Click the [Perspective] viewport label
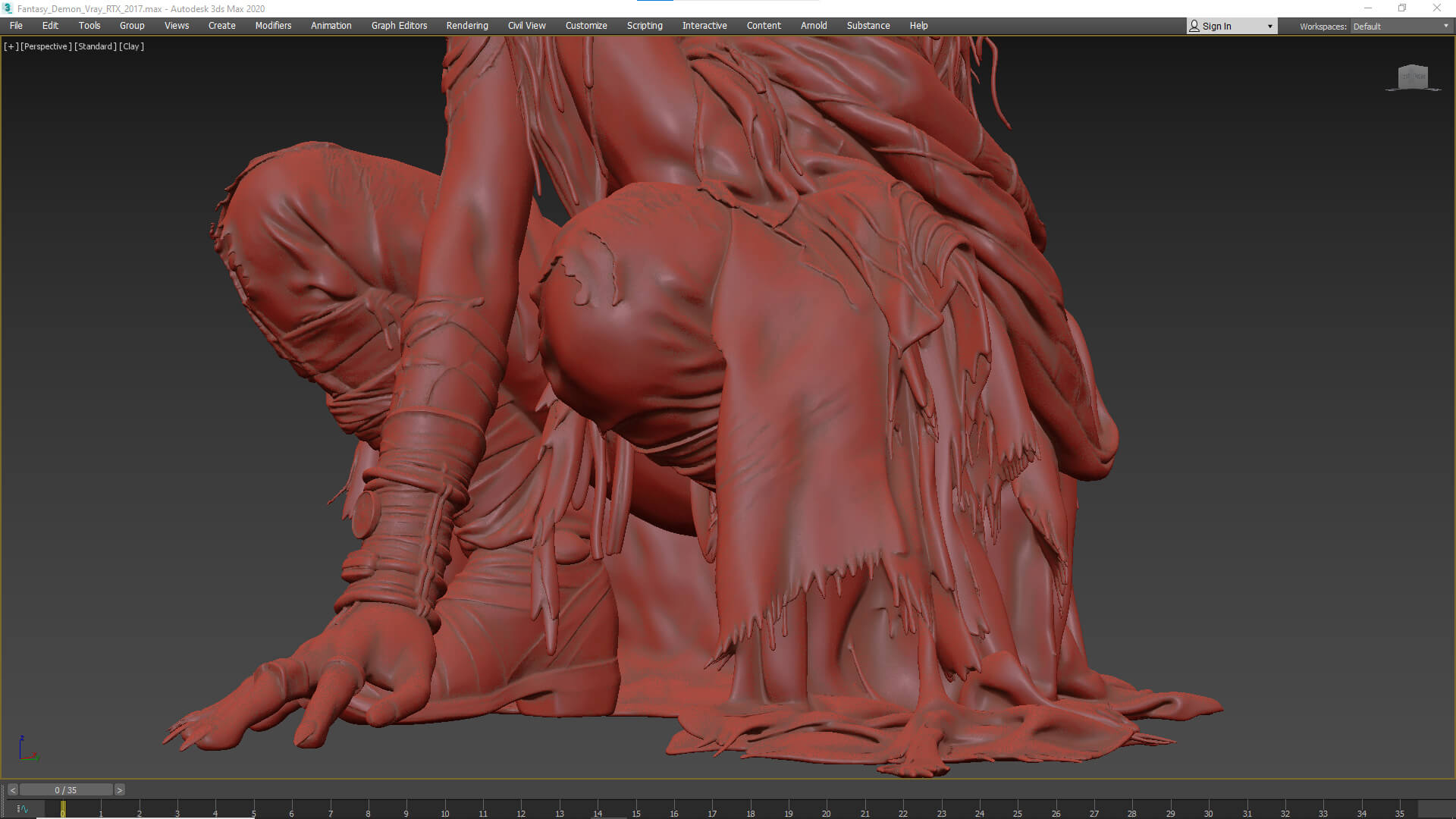Viewport: 1456px width, 819px height. point(46,46)
